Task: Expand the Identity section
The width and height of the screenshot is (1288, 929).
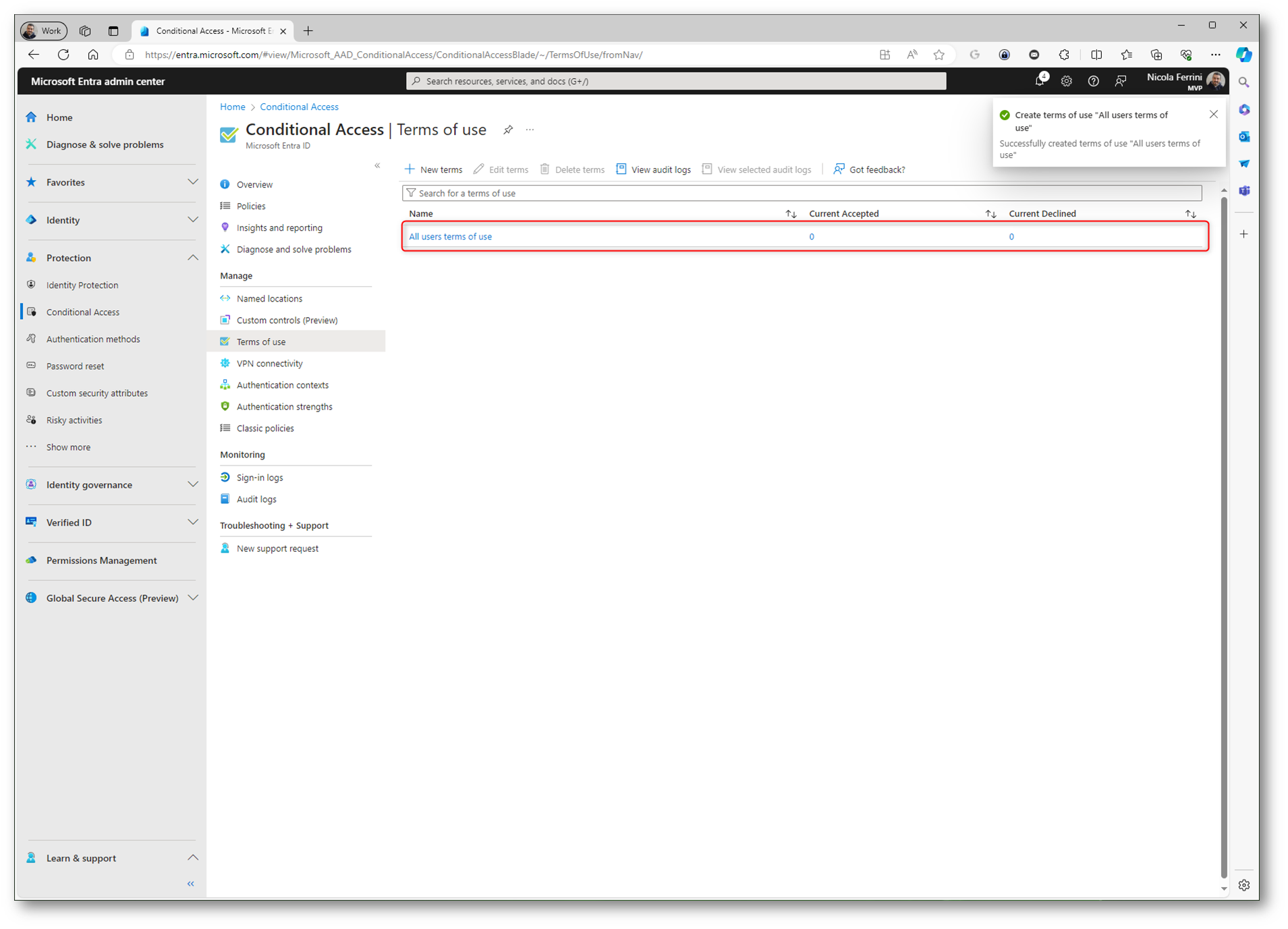Action: pos(192,220)
